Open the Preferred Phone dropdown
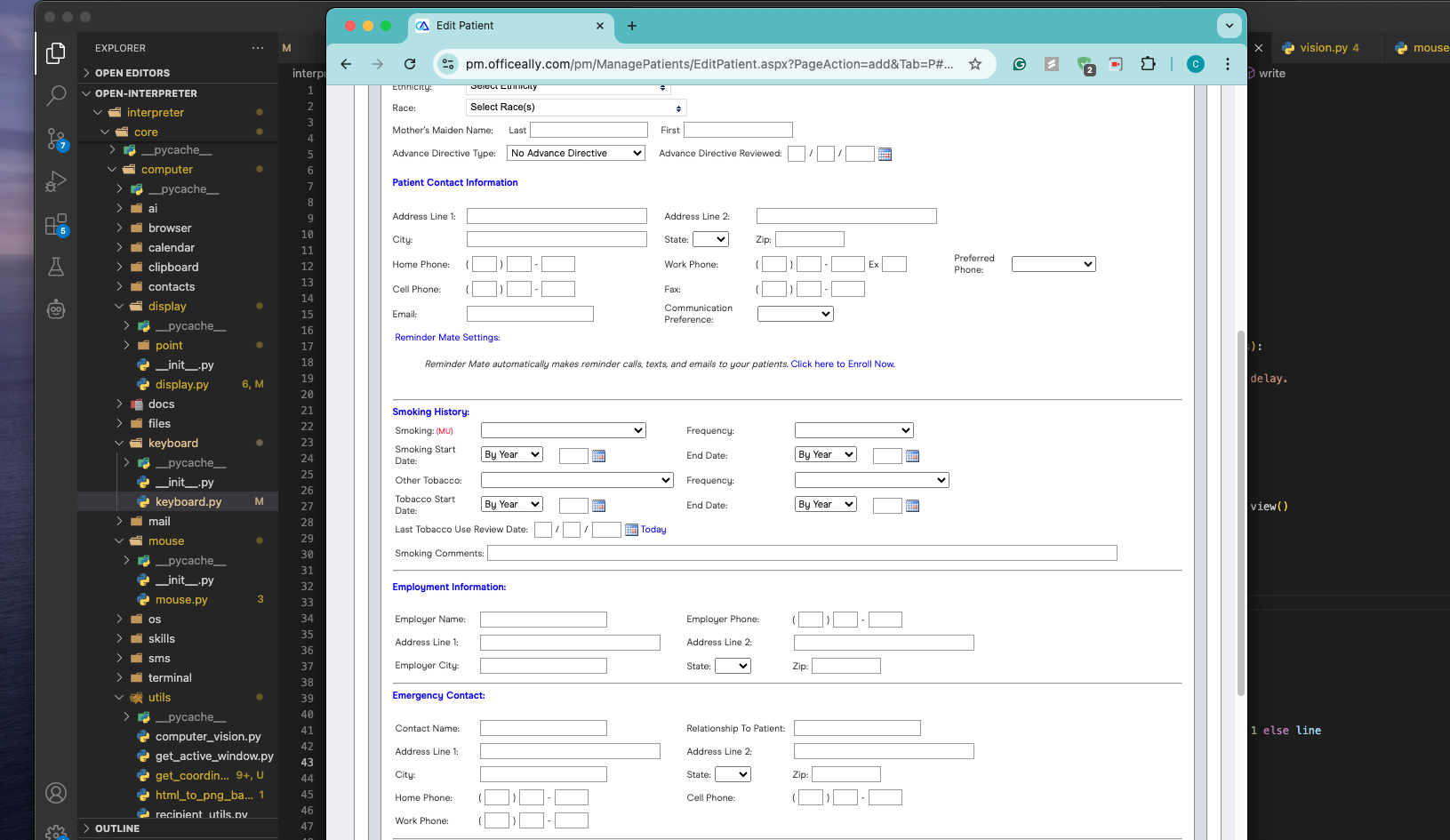Viewport: 1450px width, 840px height. [1053, 264]
